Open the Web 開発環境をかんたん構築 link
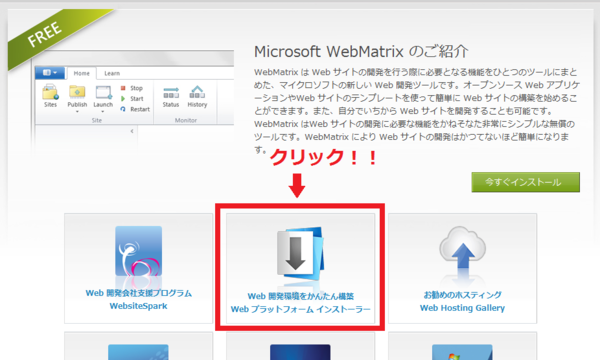The height and width of the screenshot is (360, 600). pos(300,296)
